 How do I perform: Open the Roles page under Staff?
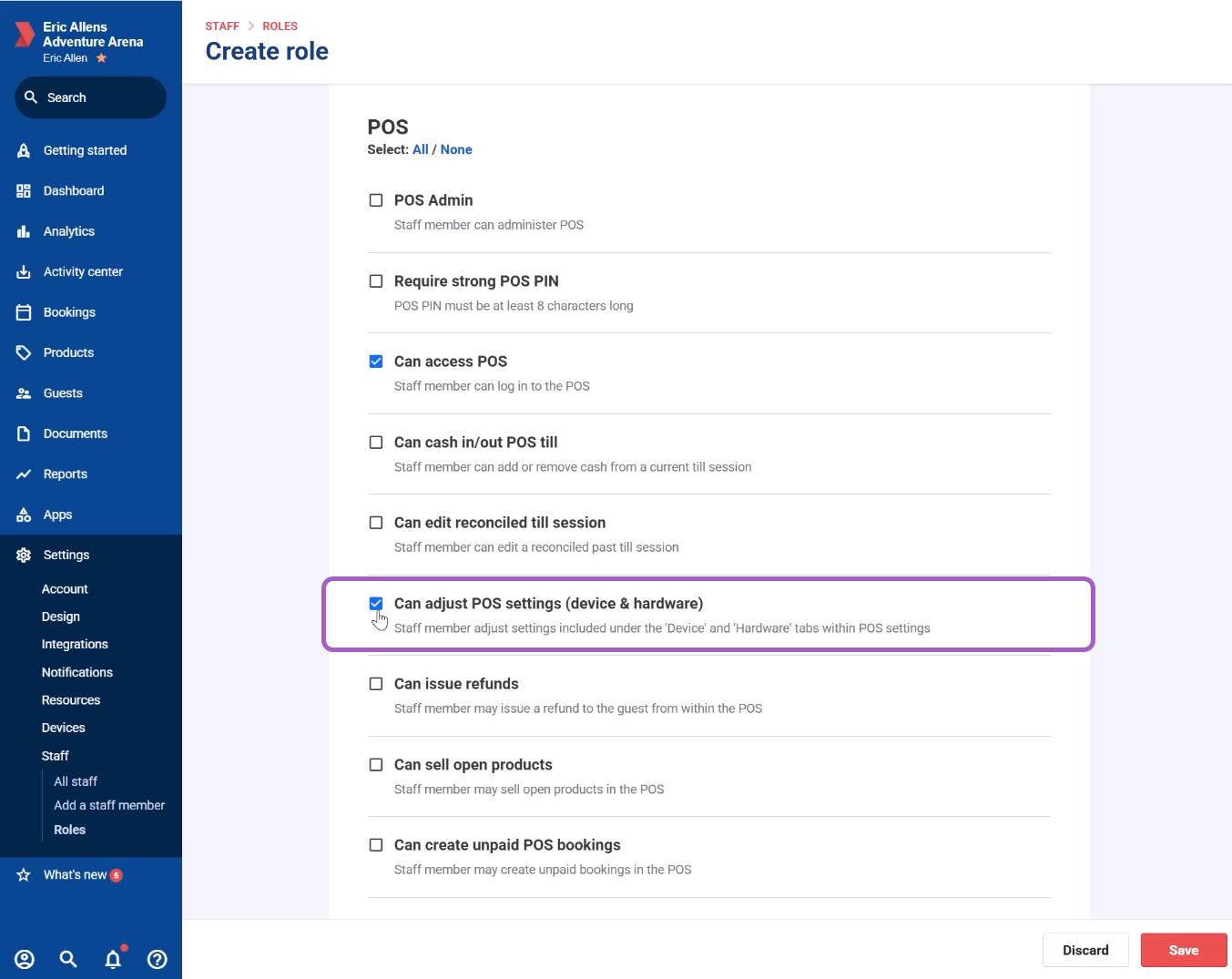(x=69, y=830)
